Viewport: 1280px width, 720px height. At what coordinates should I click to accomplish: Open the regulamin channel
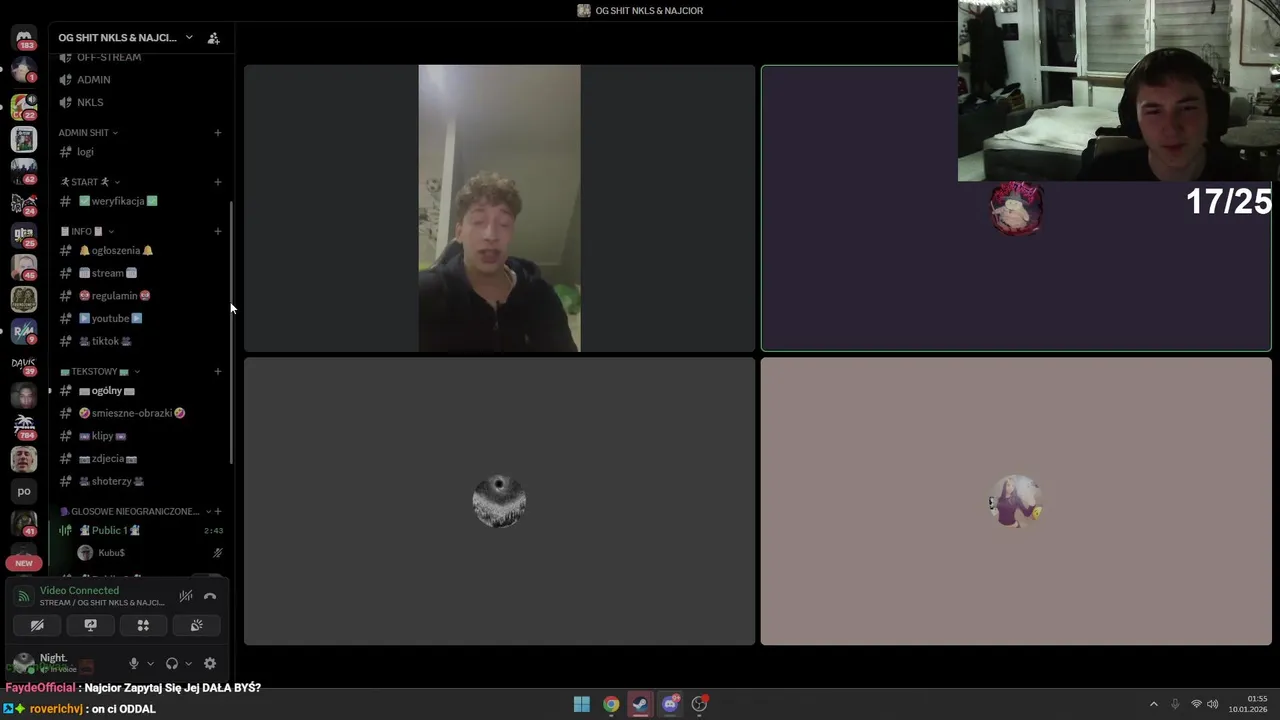point(140,296)
